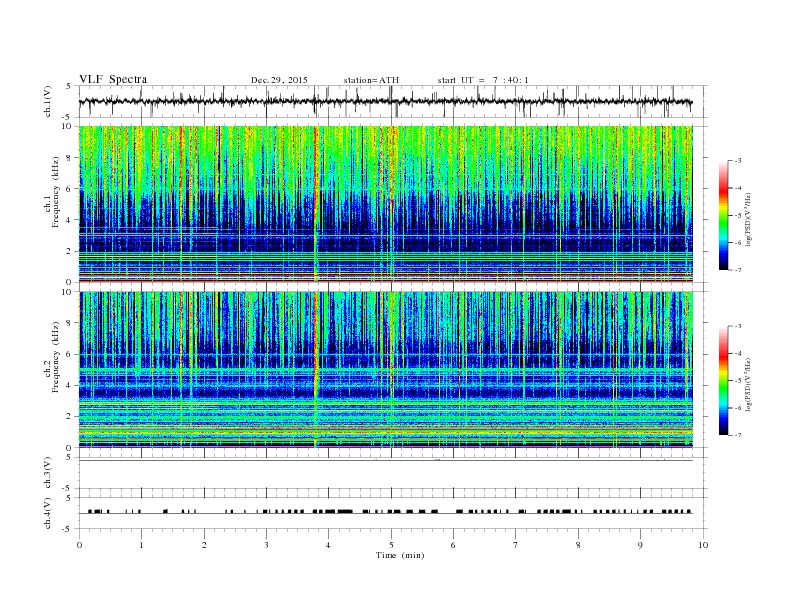Click time axis tick label "0"
This screenshot has height=612, width=792.
click(x=79, y=545)
